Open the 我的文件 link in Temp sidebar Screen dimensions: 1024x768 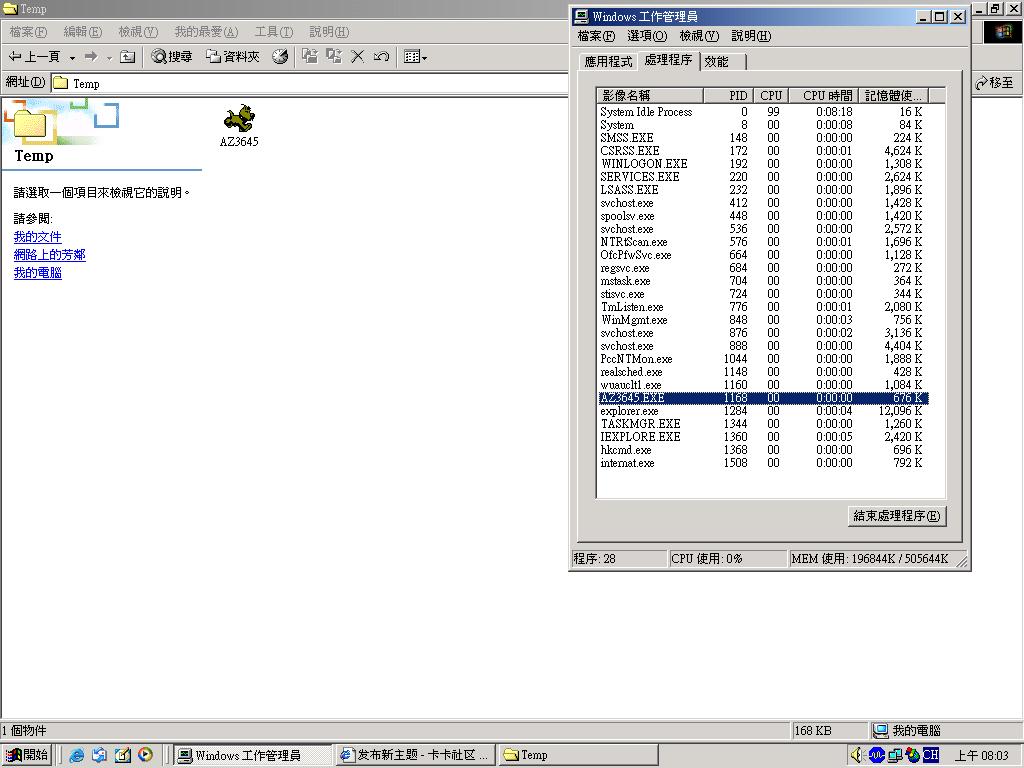pyautogui.click(x=37, y=236)
